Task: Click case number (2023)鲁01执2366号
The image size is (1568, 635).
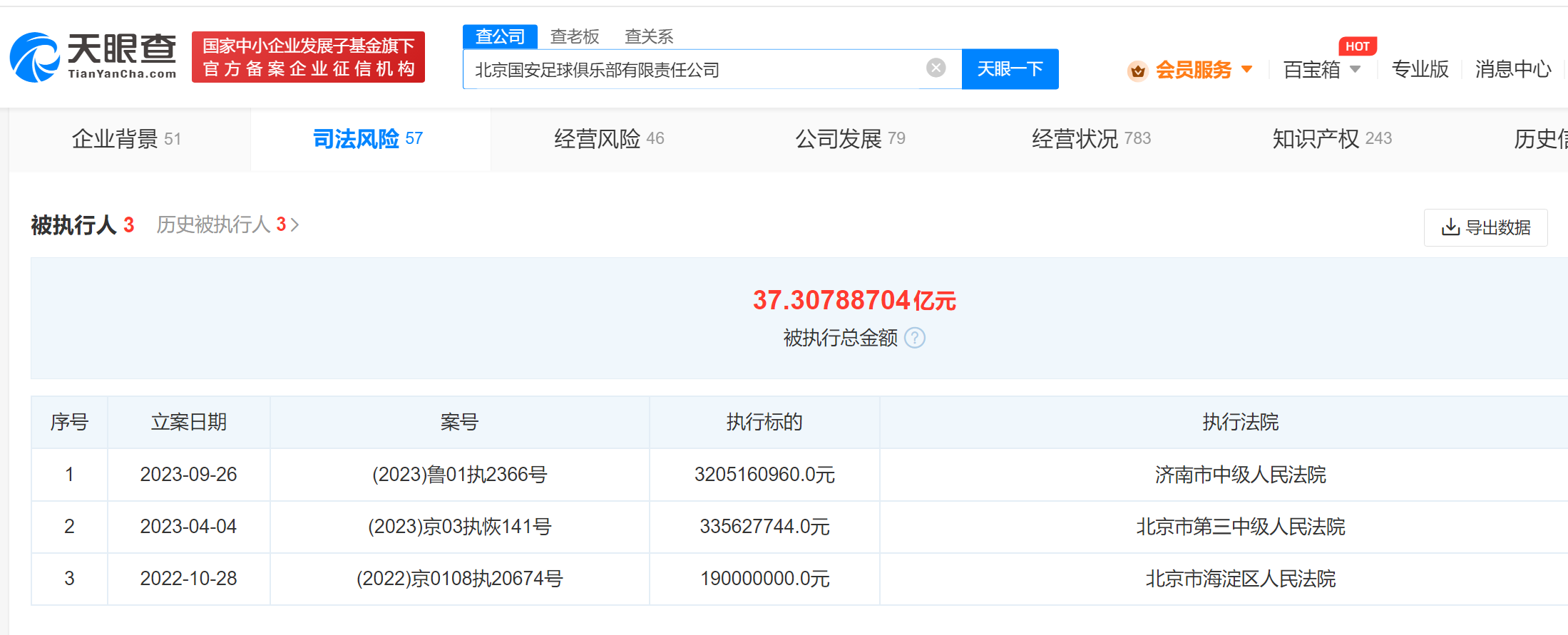Action: click(459, 475)
